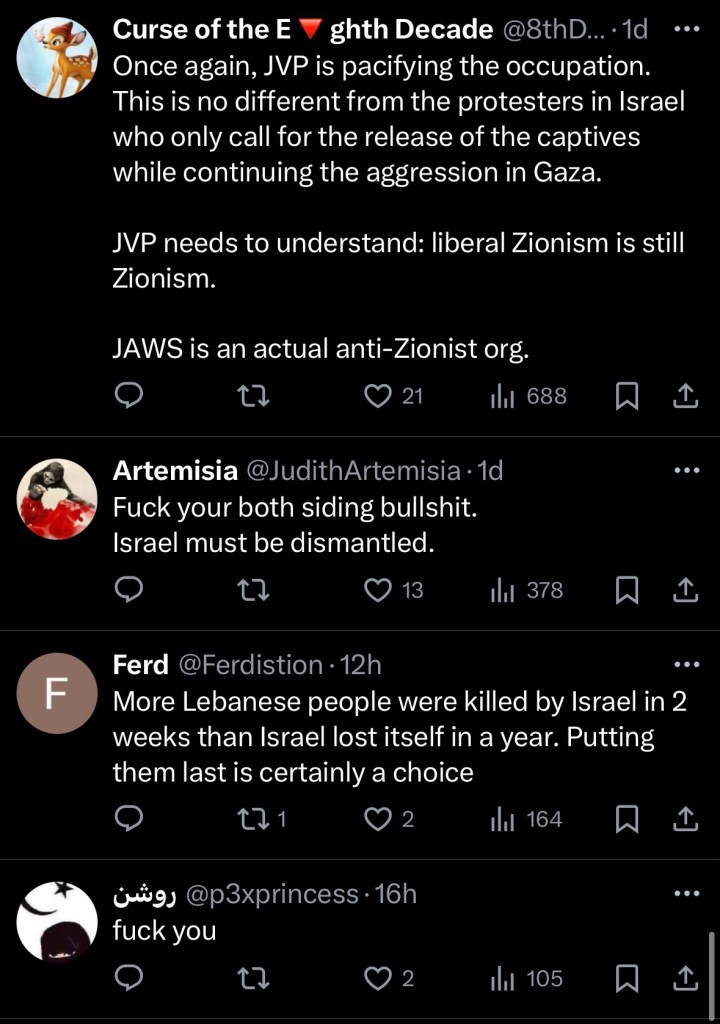The width and height of the screenshot is (720, 1024).
Task: Open Artemisia's profile picture
Action: [58, 498]
